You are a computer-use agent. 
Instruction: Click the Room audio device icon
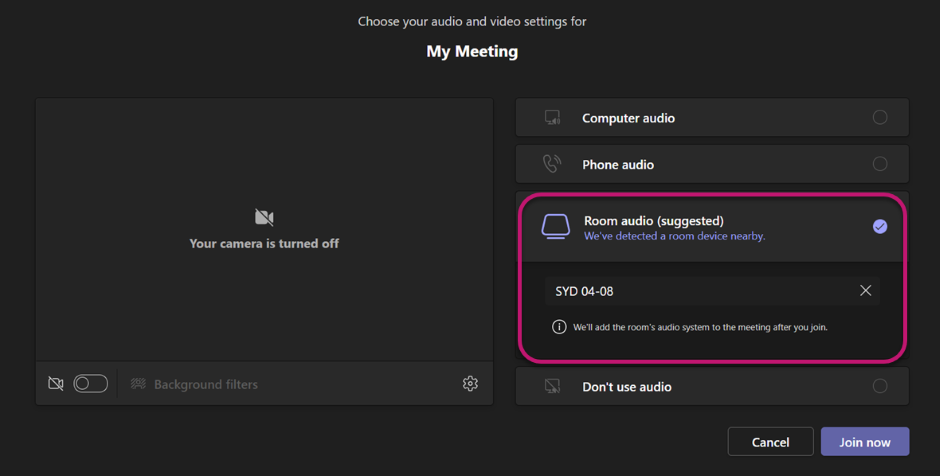tap(556, 227)
